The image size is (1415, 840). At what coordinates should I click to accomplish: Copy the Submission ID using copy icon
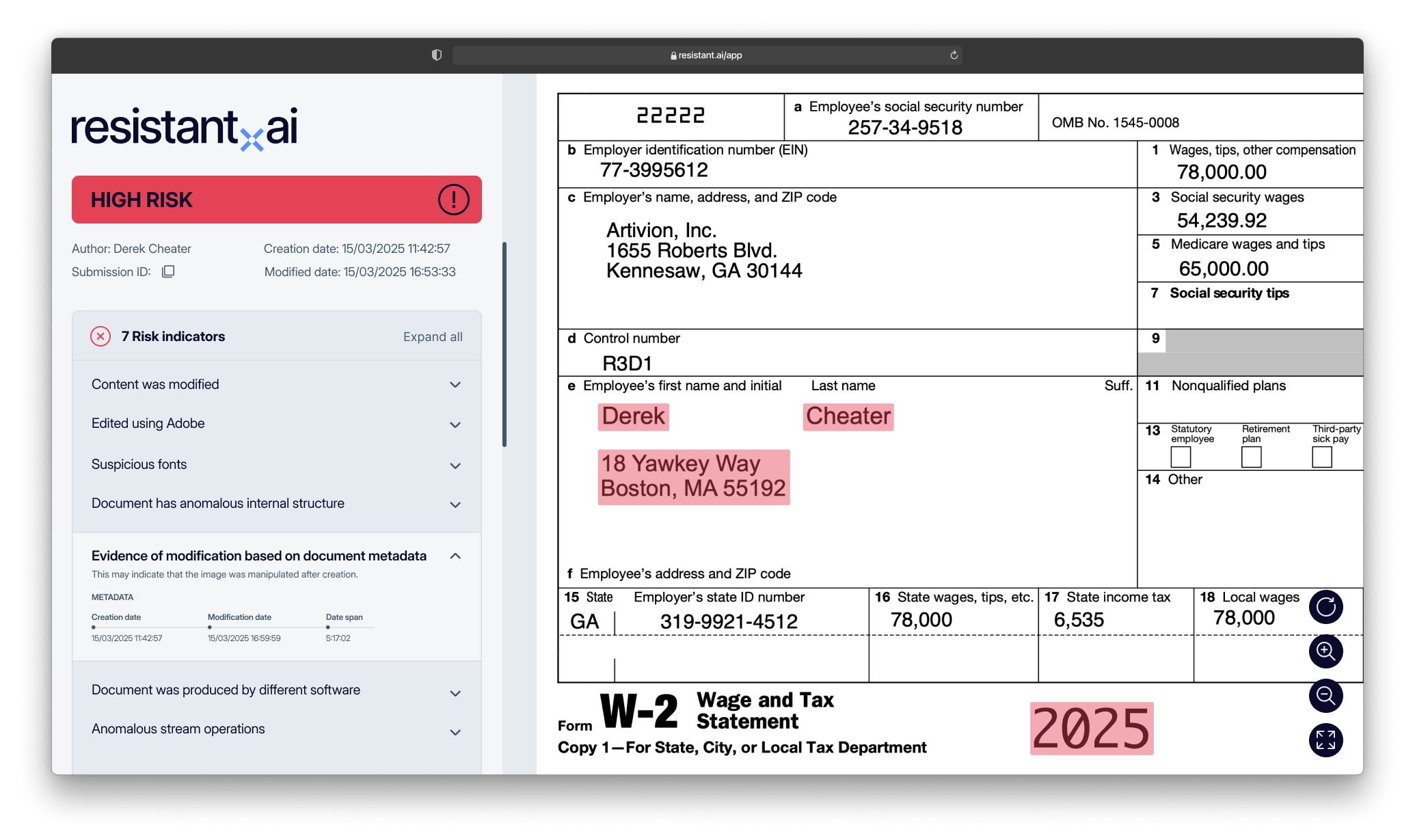click(168, 272)
